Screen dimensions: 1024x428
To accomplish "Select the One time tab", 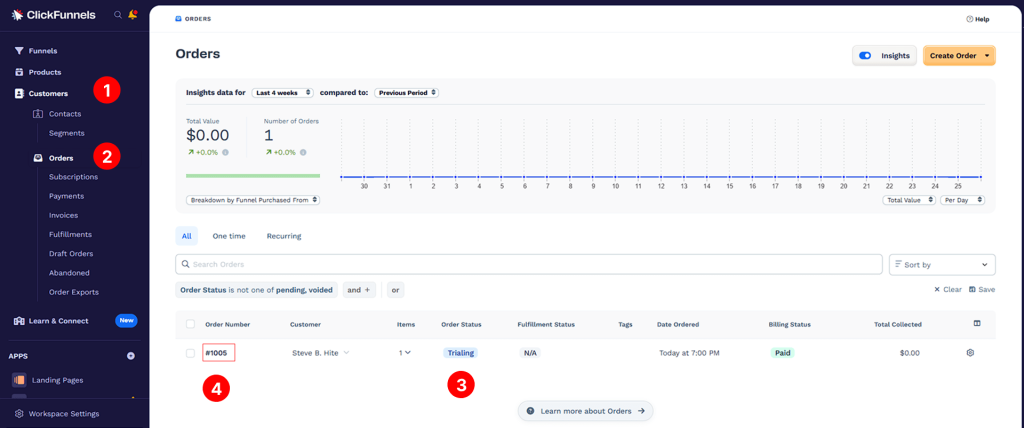I will tap(229, 236).
